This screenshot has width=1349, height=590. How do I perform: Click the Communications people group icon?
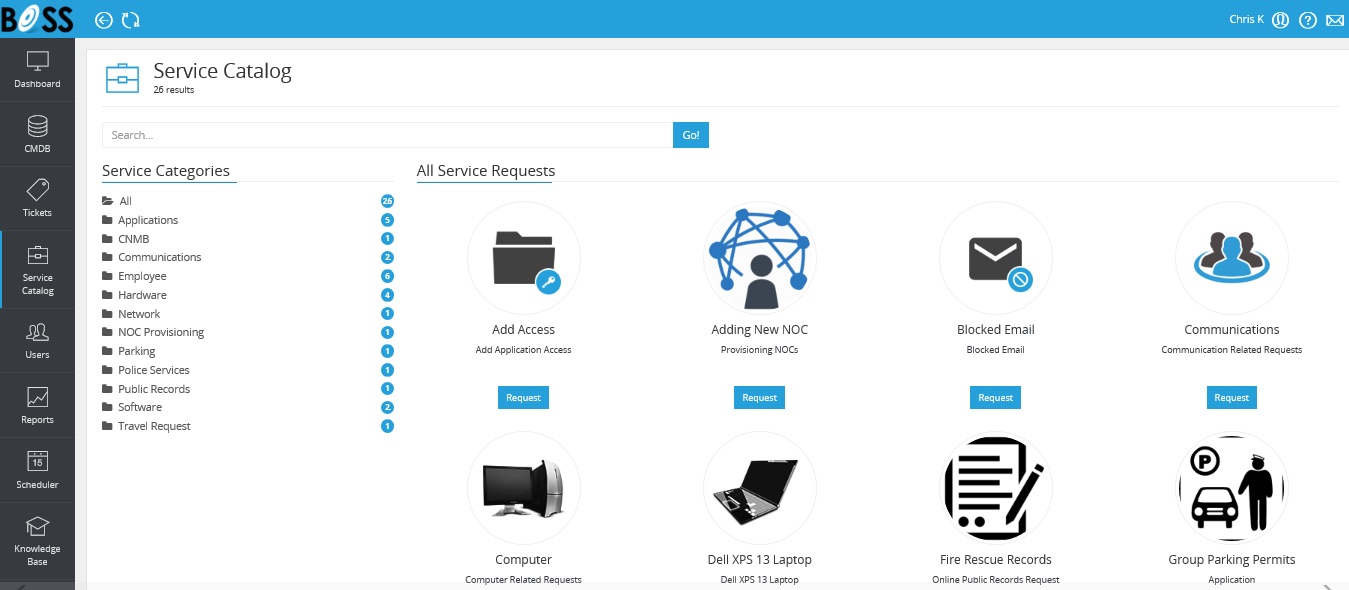click(1232, 258)
